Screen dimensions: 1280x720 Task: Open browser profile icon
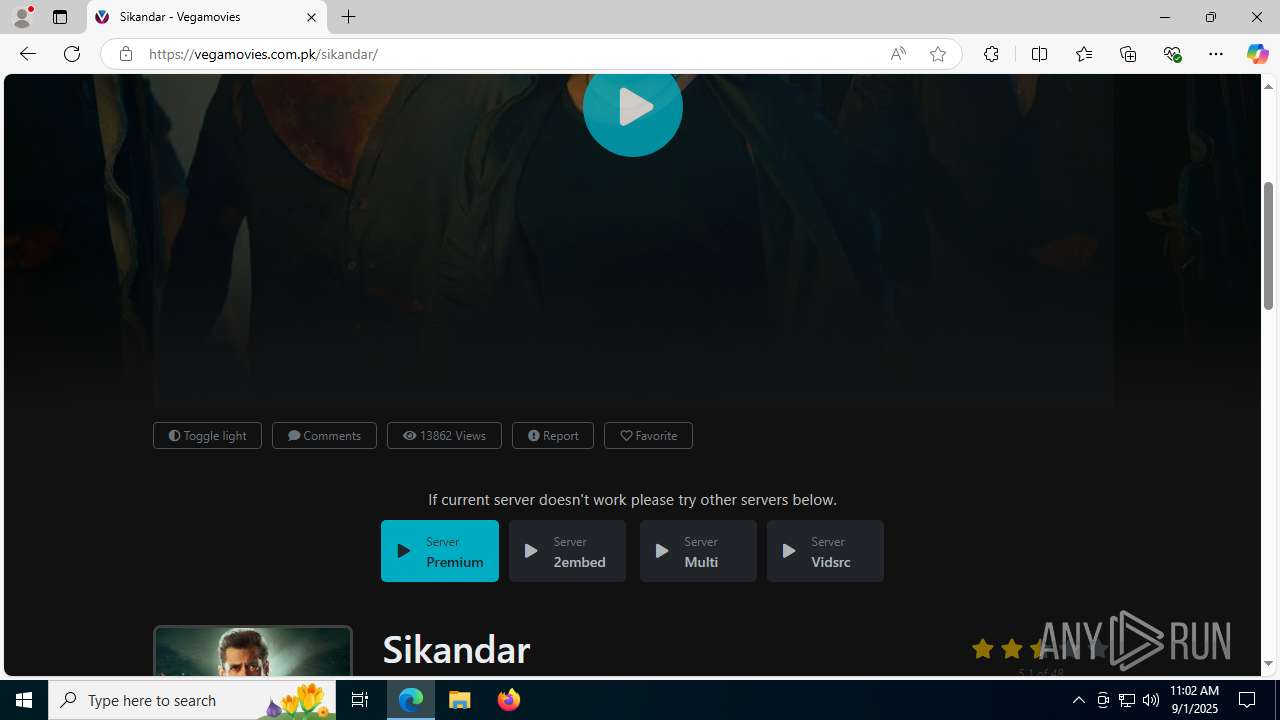22,17
